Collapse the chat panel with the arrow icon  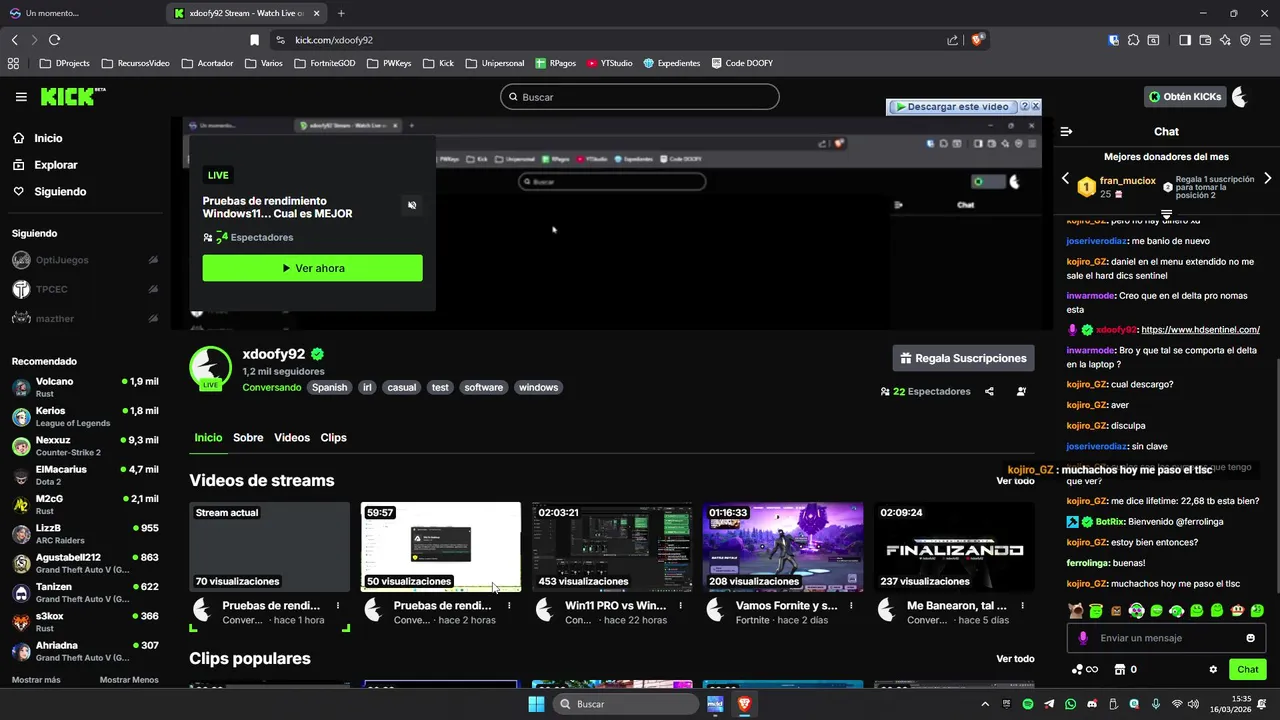click(x=1066, y=131)
